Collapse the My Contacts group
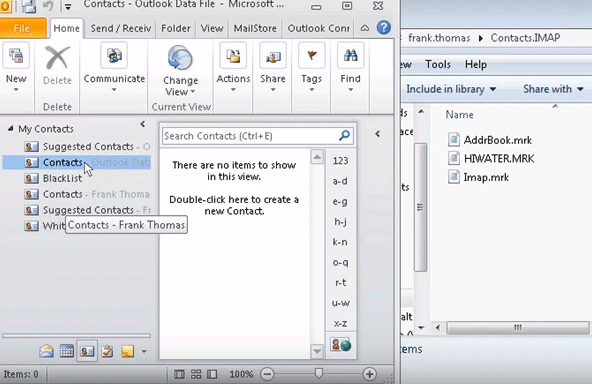592x384 pixels. tap(11, 129)
